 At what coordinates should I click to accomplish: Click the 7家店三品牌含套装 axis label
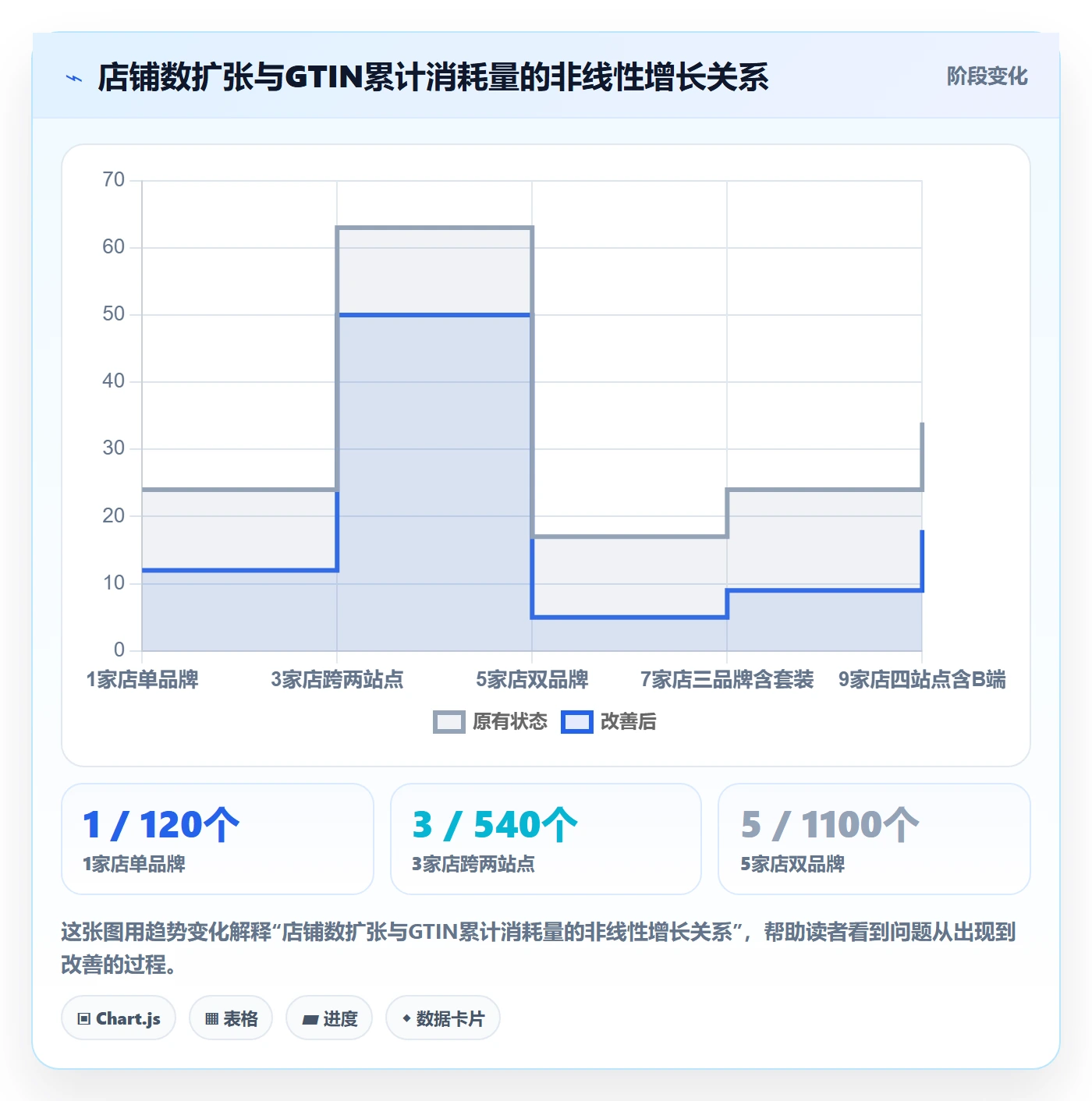[x=727, y=679]
